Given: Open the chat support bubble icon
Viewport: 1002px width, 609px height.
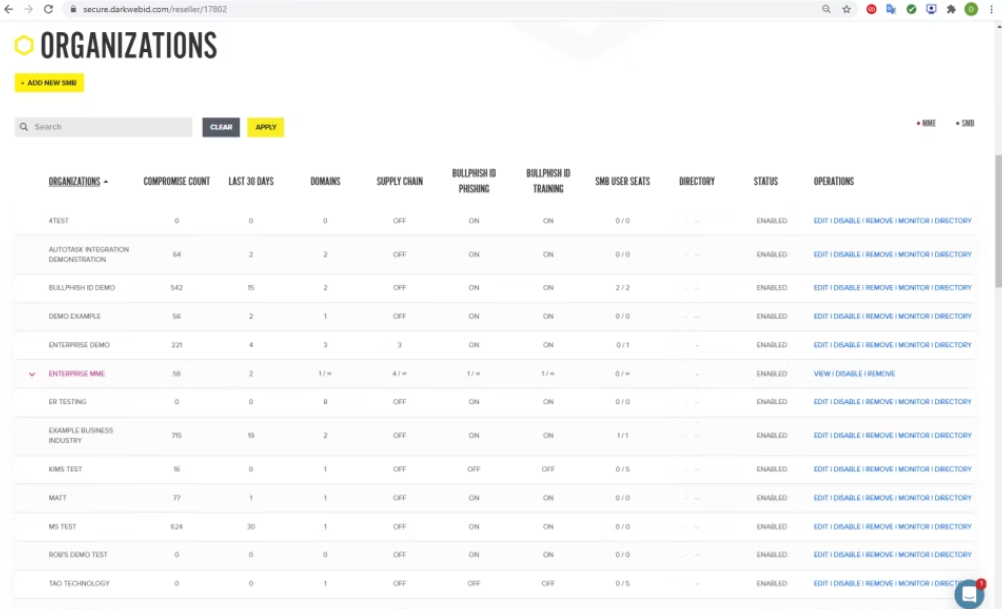Looking at the screenshot, I should 969,594.
